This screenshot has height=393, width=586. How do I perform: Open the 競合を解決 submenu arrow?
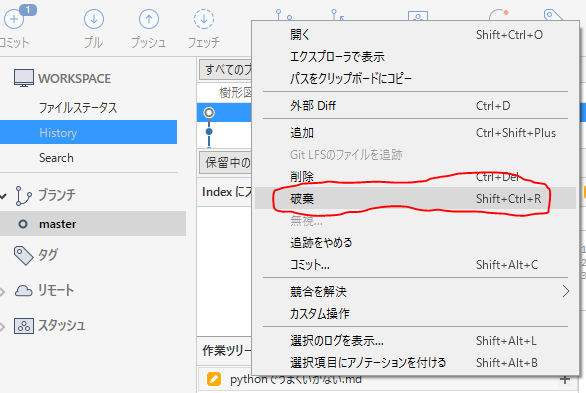(565, 291)
